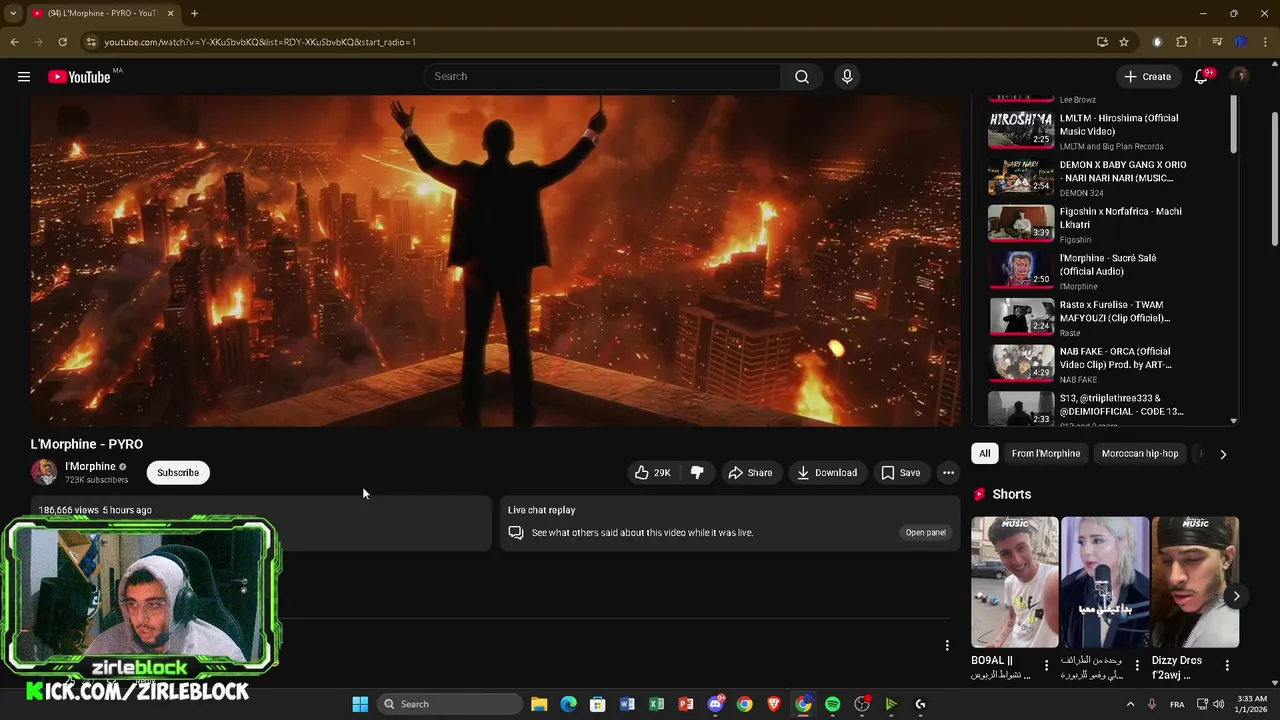The width and height of the screenshot is (1280, 720).
Task: Open options for Dizzy Dros short
Action: 1227,665
